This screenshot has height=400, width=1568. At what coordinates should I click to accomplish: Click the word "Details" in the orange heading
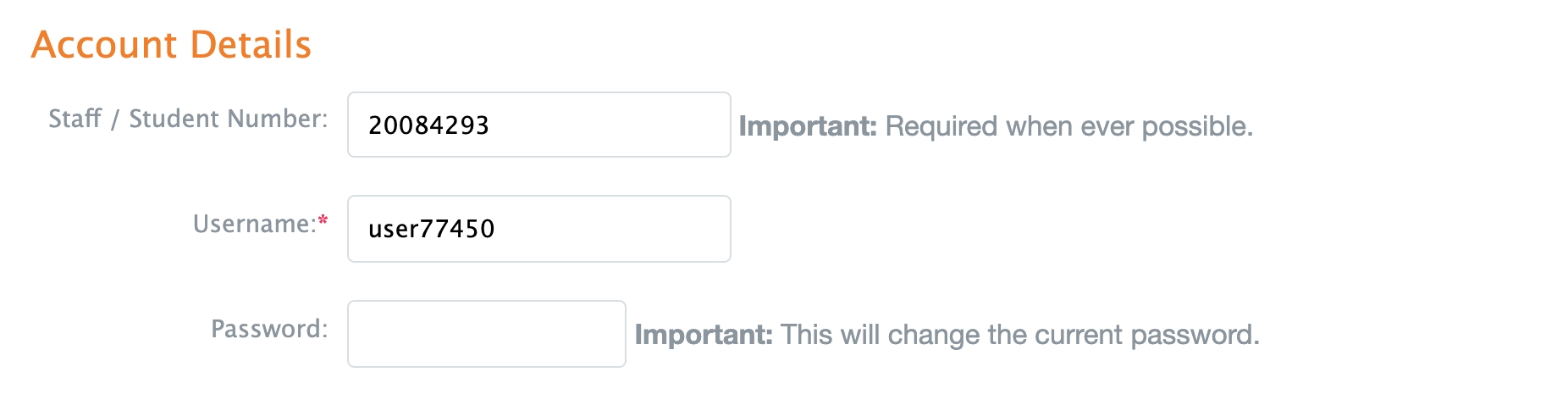click(x=251, y=45)
